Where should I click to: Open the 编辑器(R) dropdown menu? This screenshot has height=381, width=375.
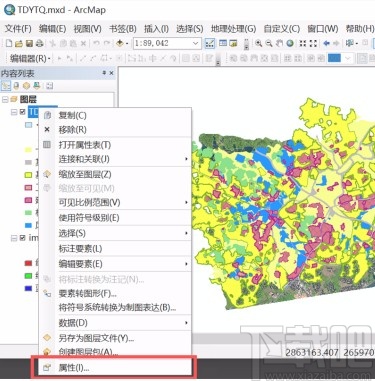(30, 59)
